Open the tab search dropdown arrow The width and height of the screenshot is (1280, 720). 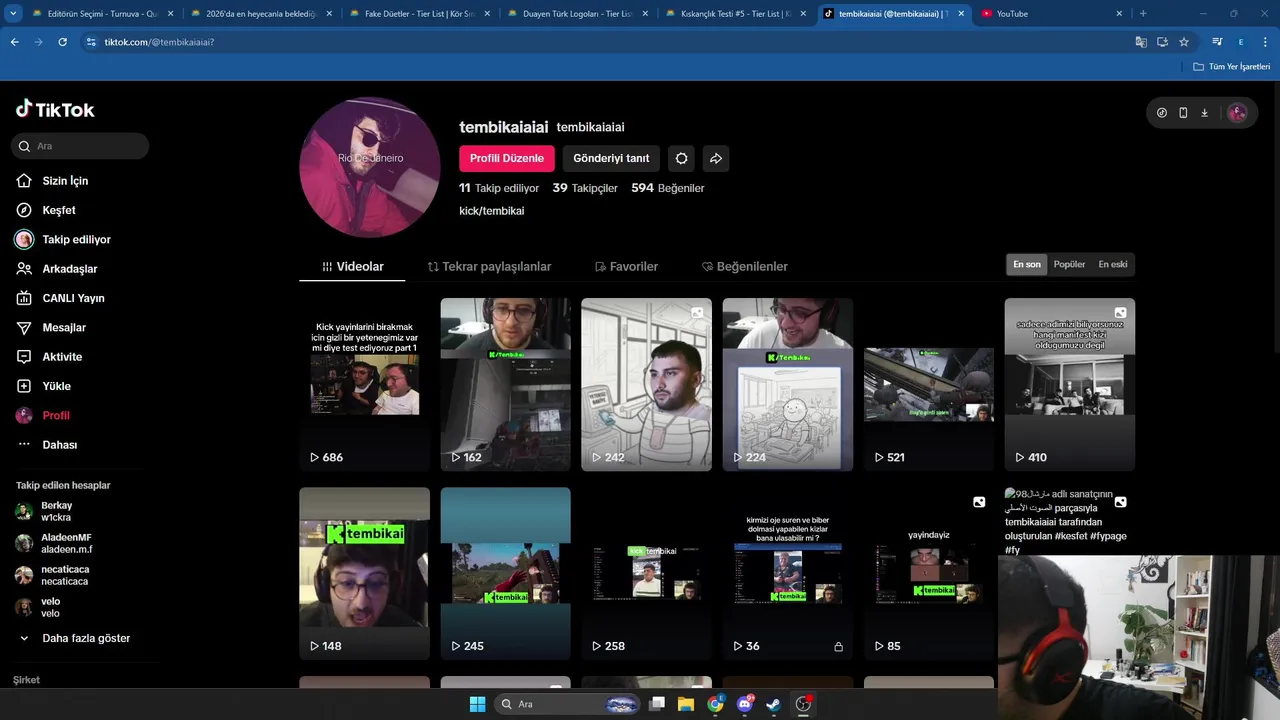click(x=13, y=14)
